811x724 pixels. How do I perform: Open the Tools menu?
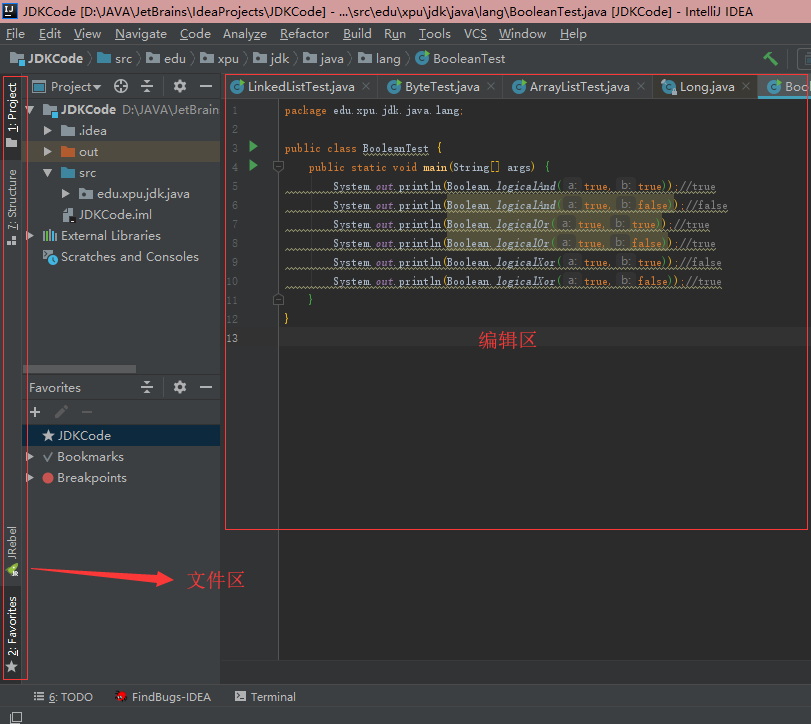pyautogui.click(x=434, y=34)
